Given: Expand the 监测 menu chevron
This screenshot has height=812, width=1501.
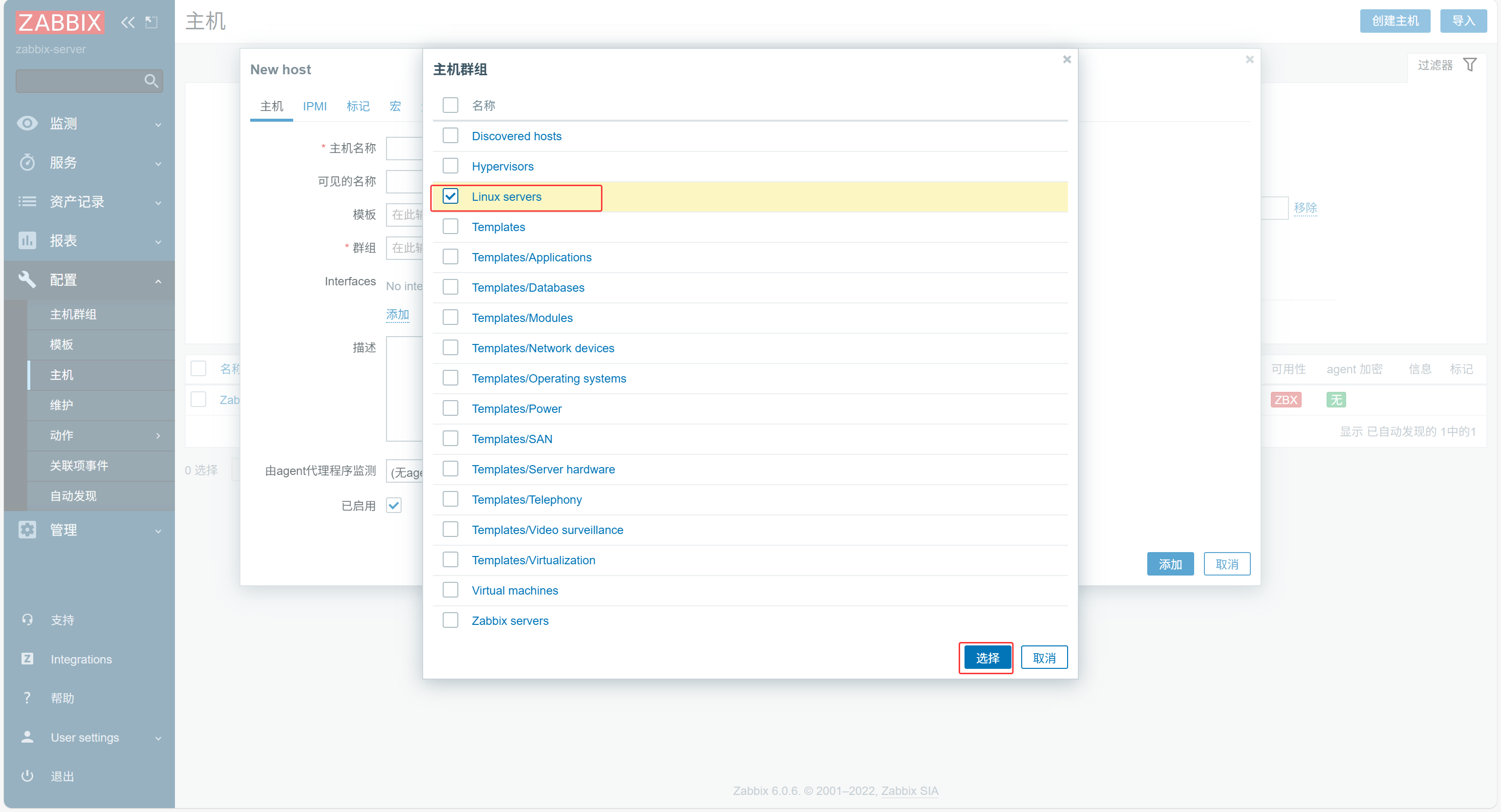Looking at the screenshot, I should tap(158, 124).
